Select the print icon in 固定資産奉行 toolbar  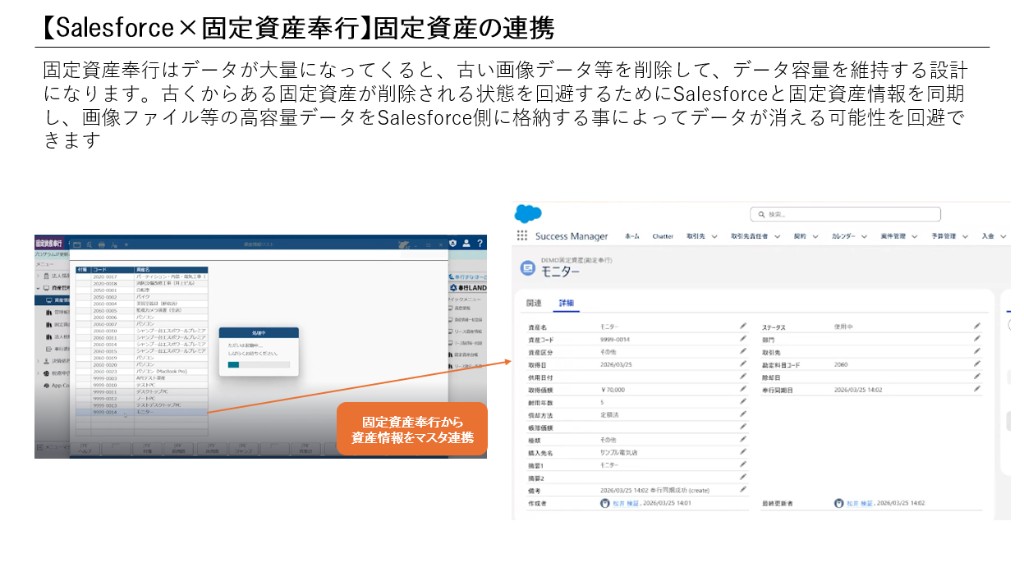pos(101,244)
